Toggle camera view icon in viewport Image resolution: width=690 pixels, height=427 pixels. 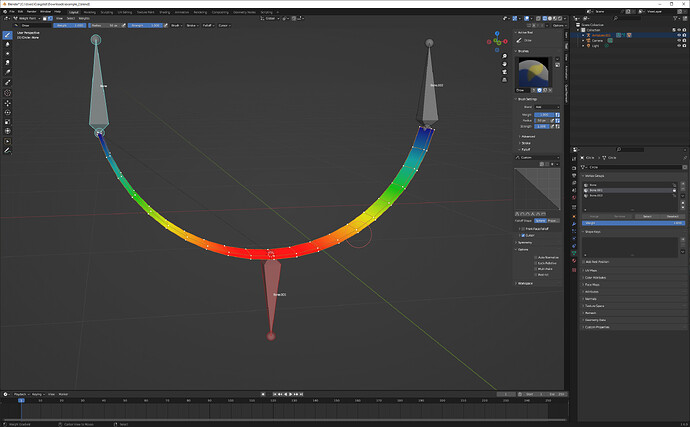pos(504,72)
